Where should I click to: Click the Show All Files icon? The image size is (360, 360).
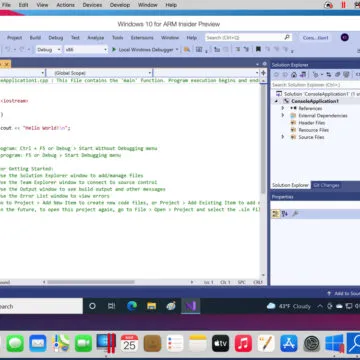(347, 75)
